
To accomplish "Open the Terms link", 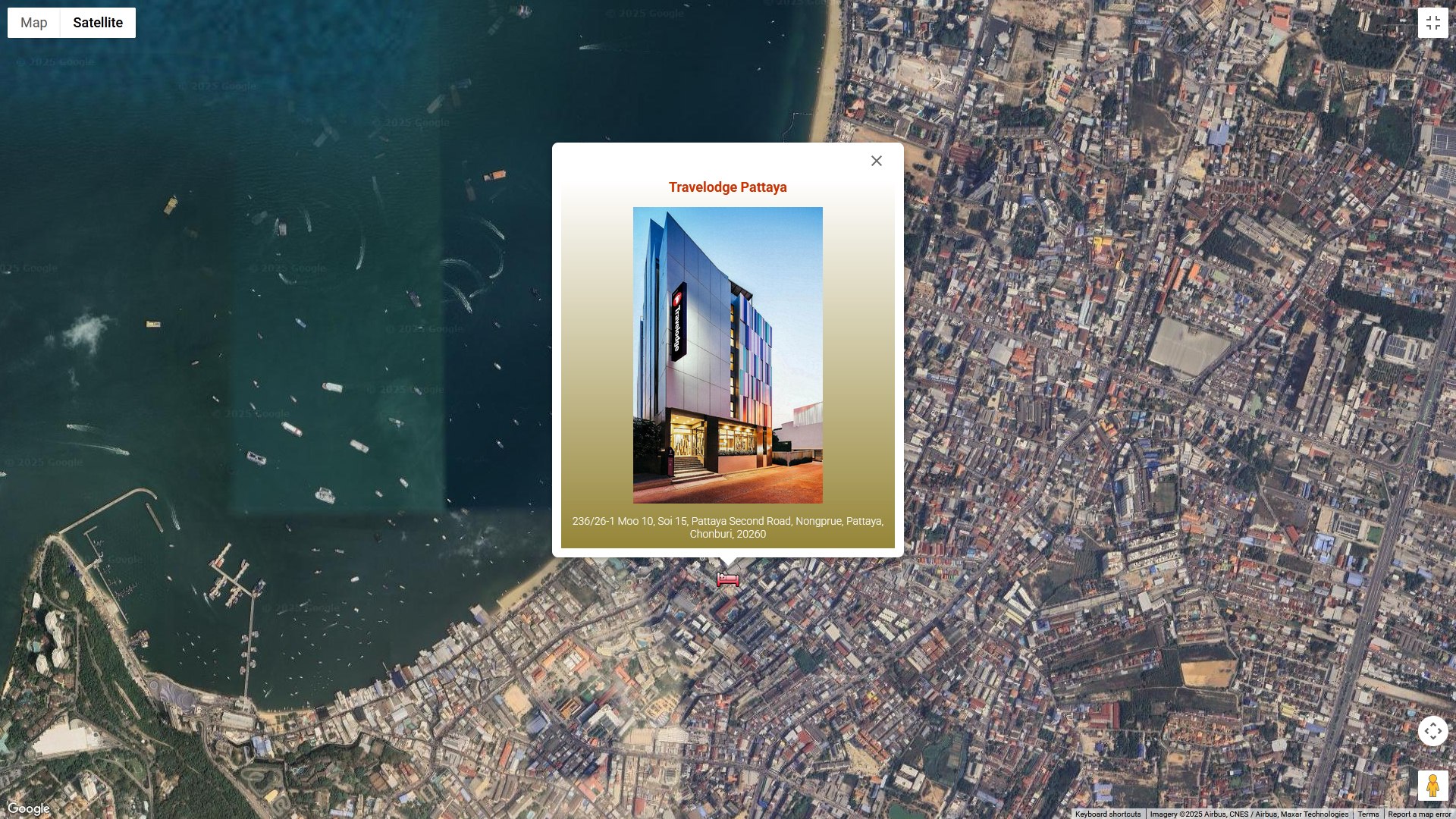I will pyautogui.click(x=1368, y=814).
